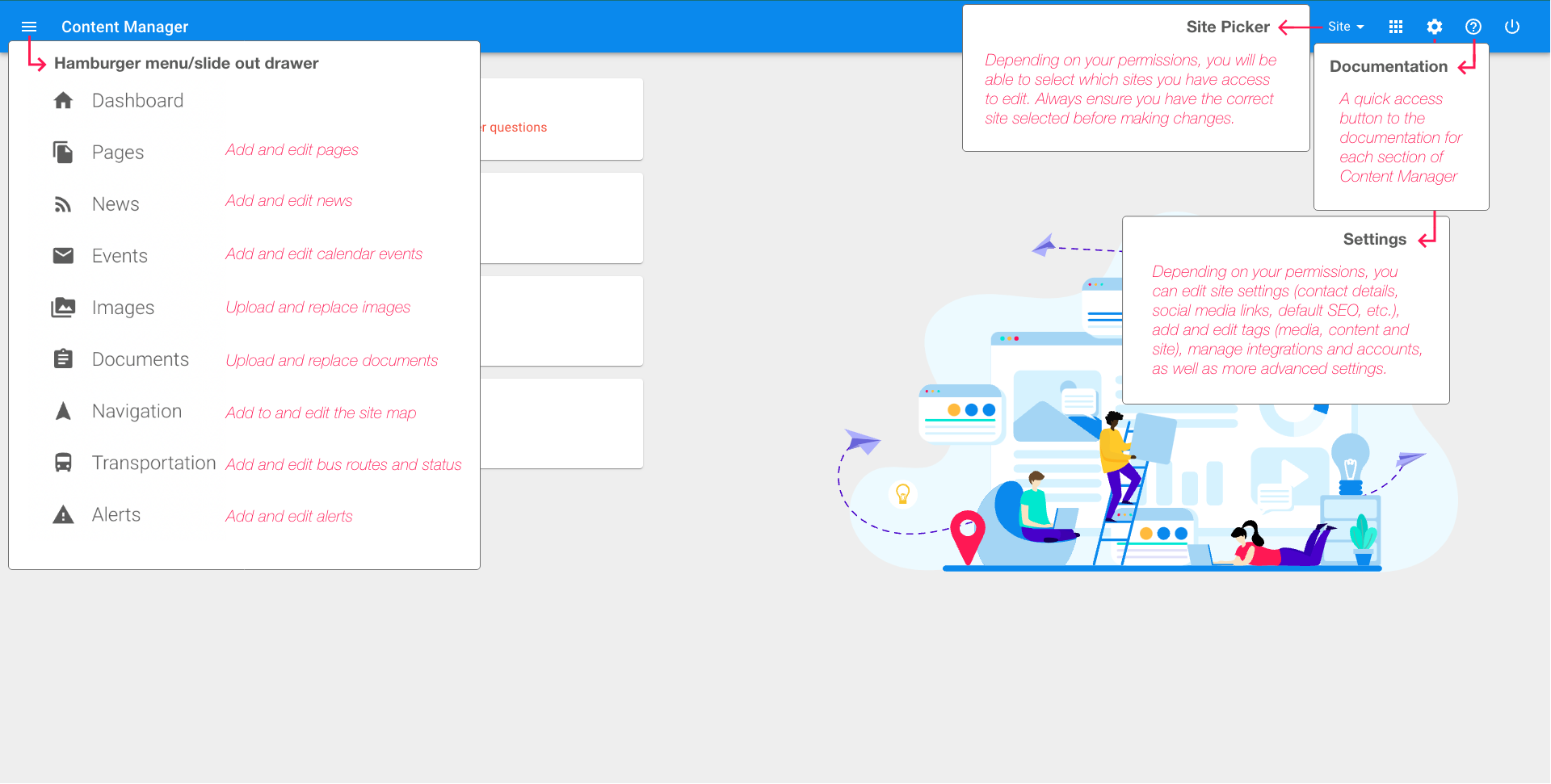Click the white card below the questions link
This screenshot has width=1551, height=784.
pyautogui.click(x=565, y=218)
